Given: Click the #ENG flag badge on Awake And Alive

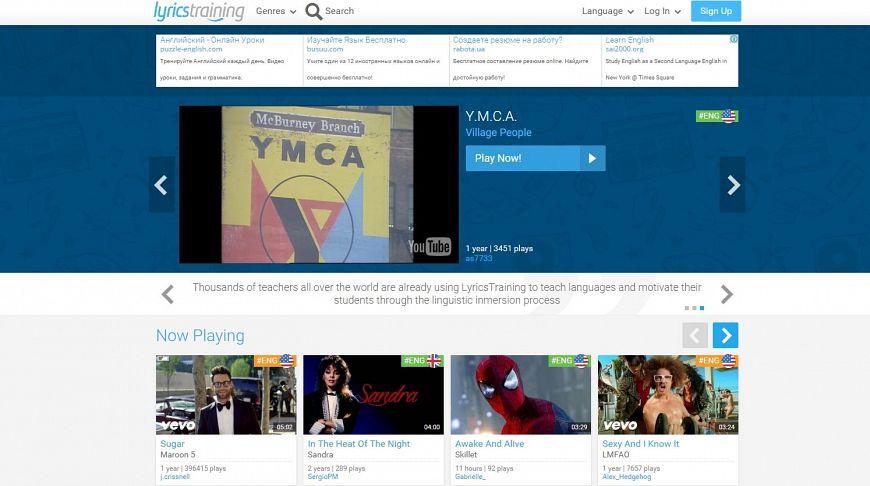Looking at the screenshot, I should 570,361.
